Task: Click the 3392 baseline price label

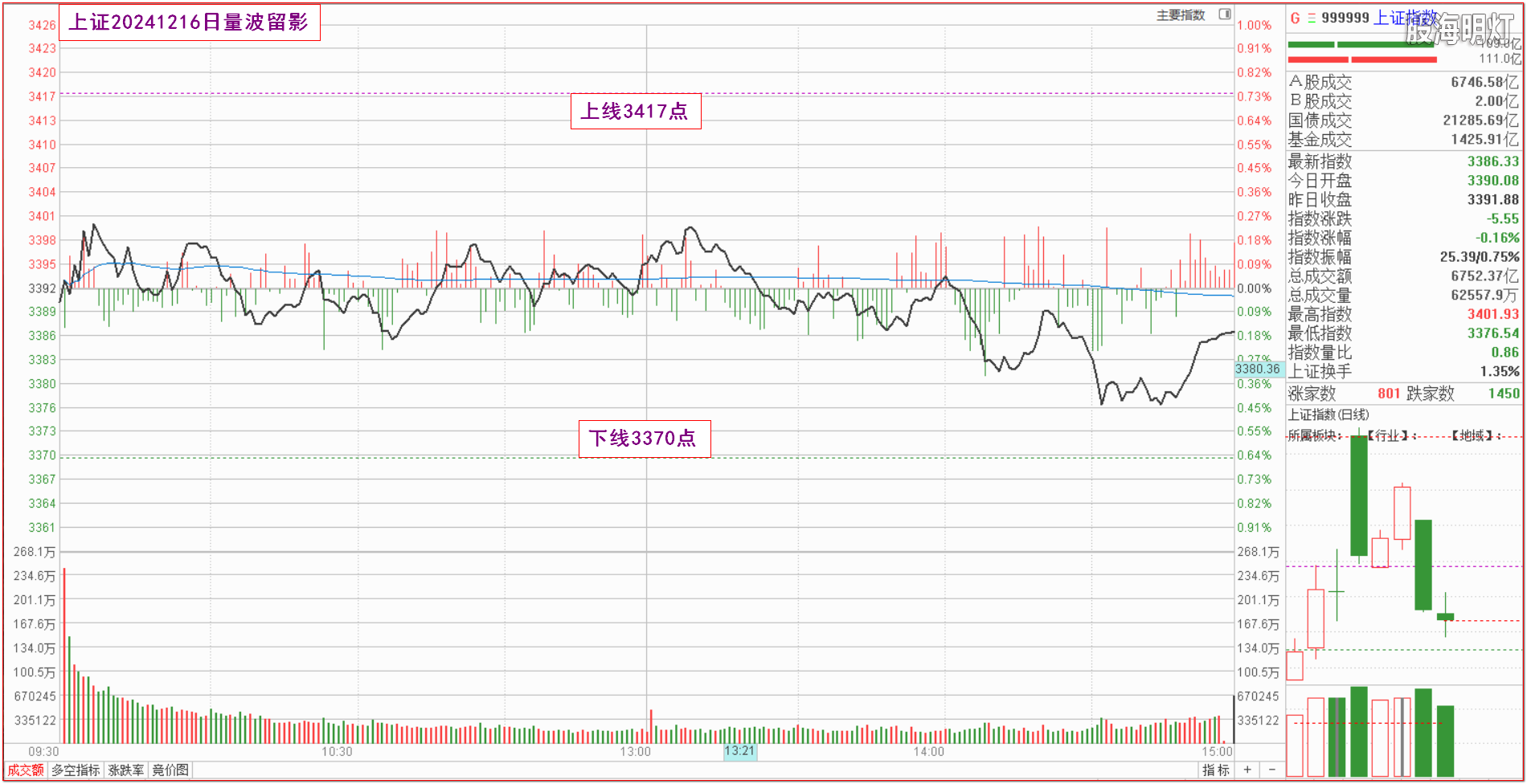Action: pyautogui.click(x=42, y=288)
